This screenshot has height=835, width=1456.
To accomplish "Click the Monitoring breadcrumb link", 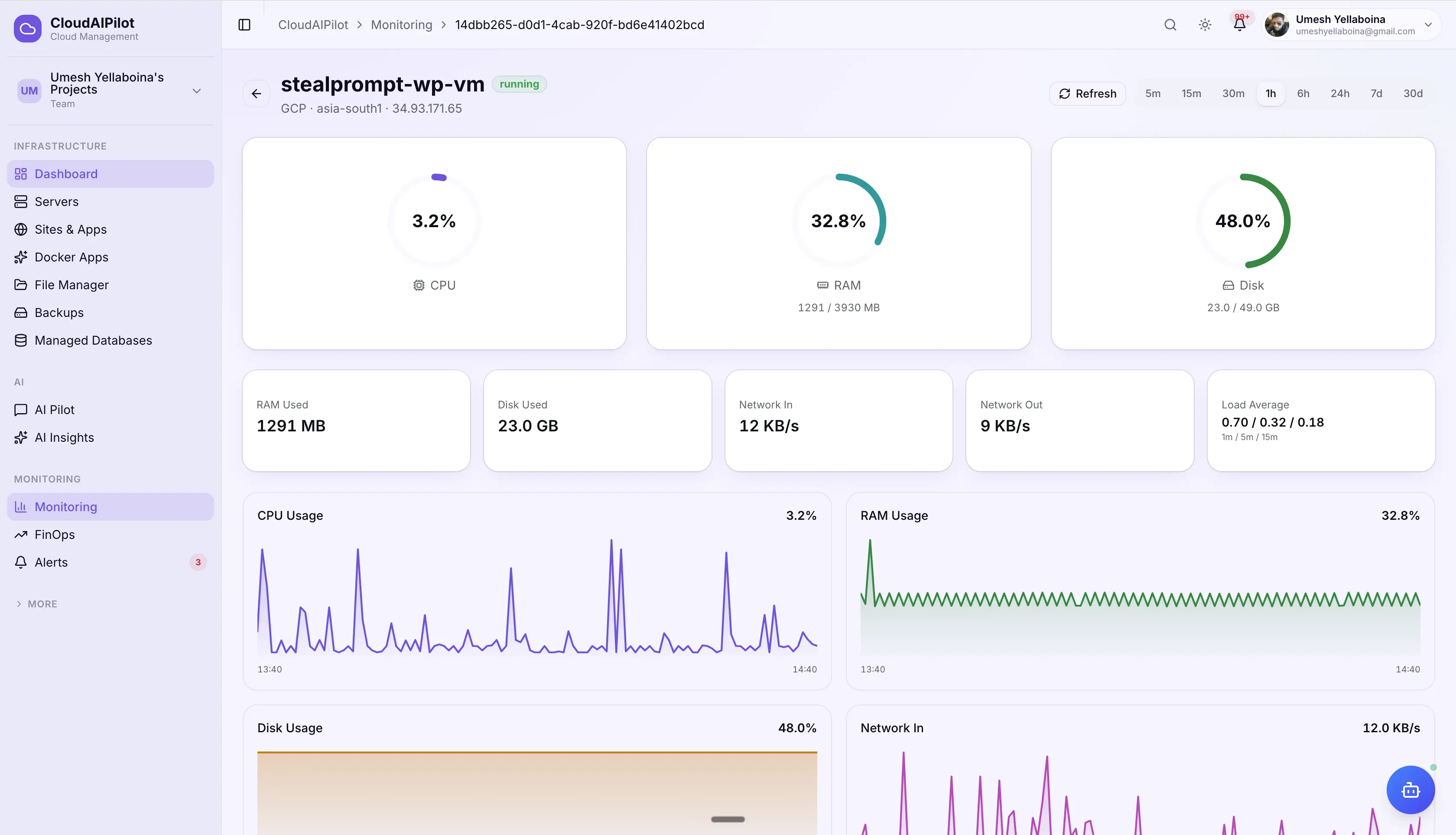I will (x=401, y=25).
